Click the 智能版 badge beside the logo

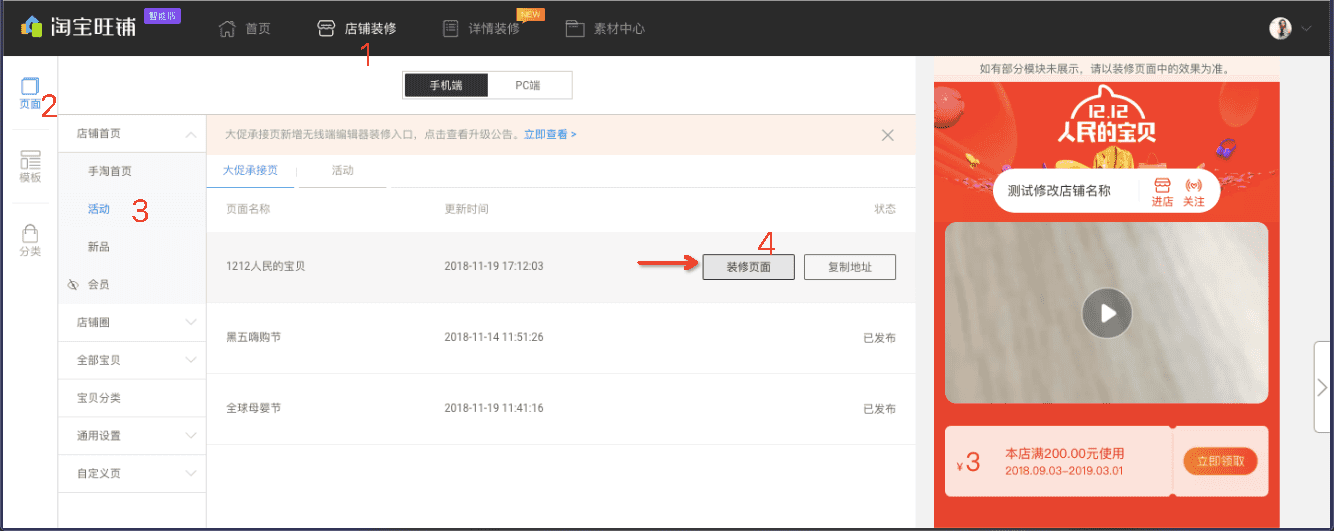click(162, 16)
